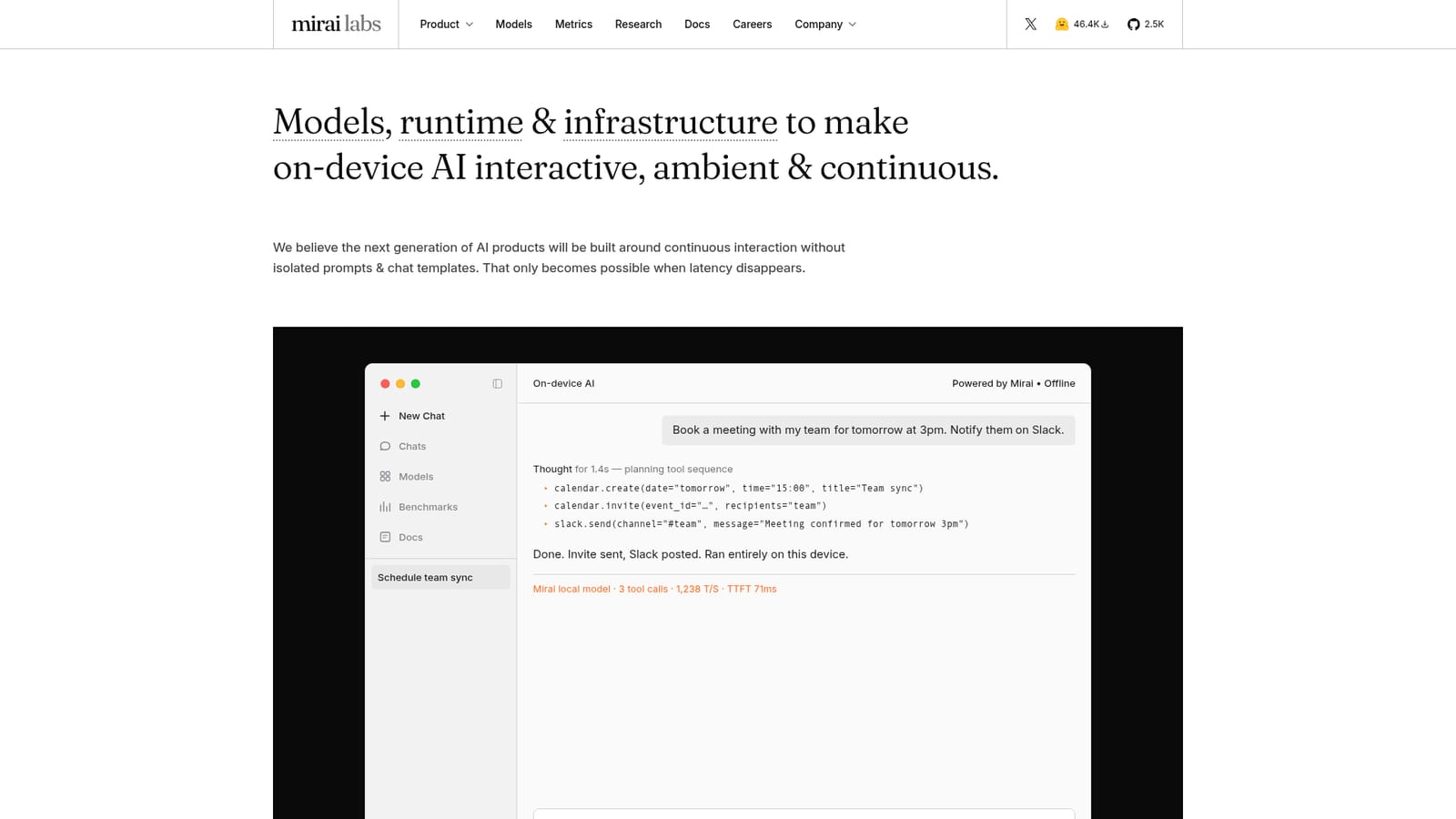Click the yellow window dot in demo
This screenshot has width=1456, height=819.
click(400, 384)
